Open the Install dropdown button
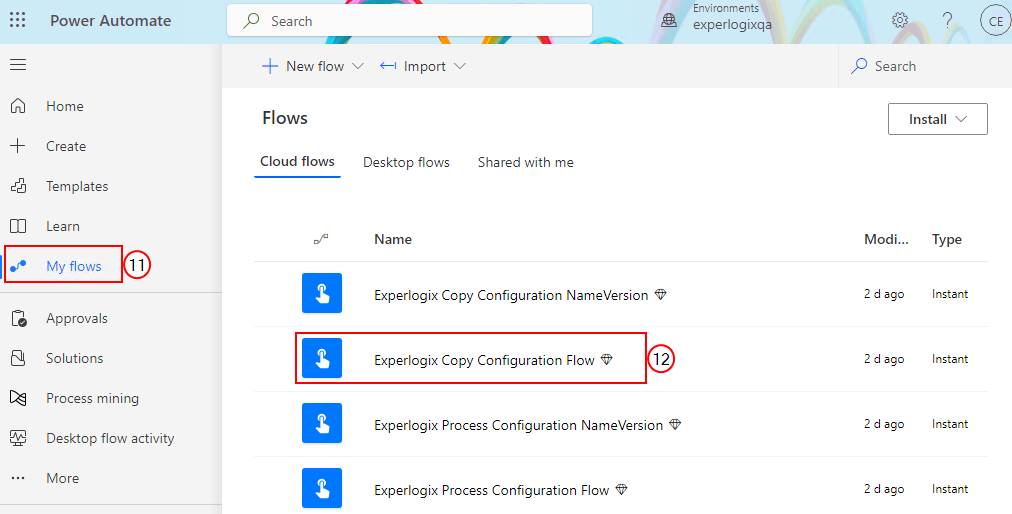This screenshot has height=514, width=1012. (x=937, y=119)
